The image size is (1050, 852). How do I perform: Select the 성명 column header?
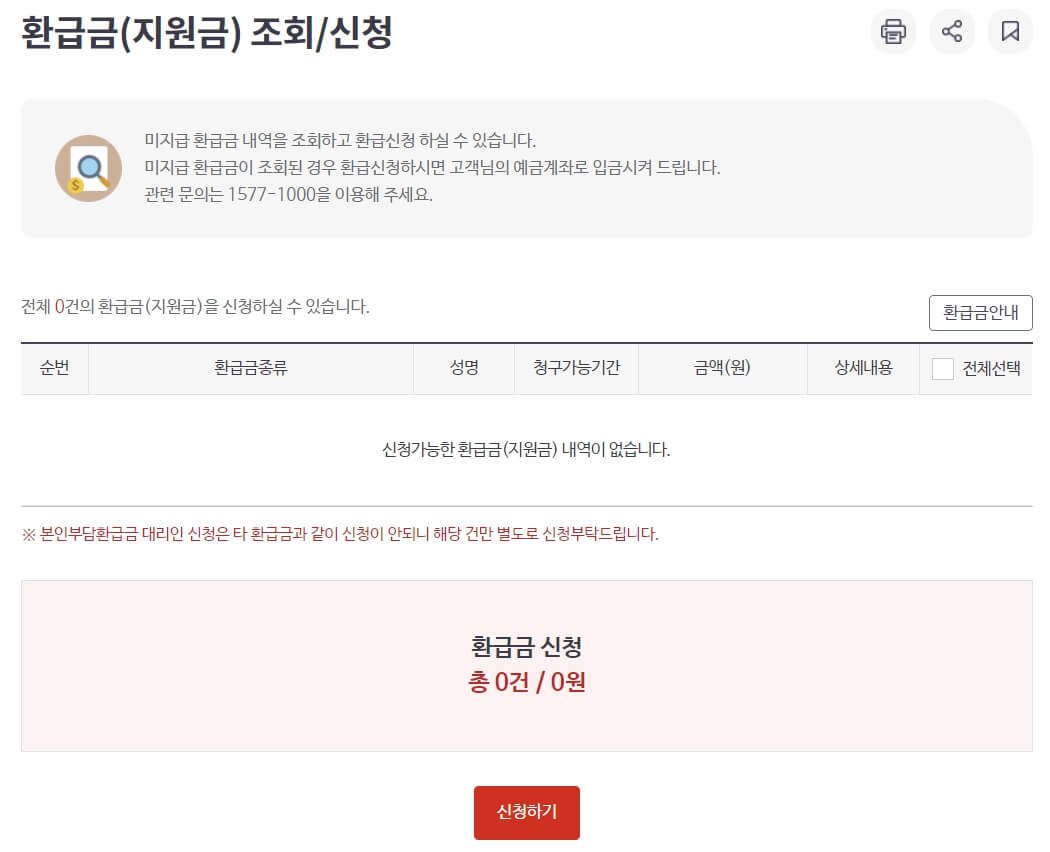pyautogui.click(x=463, y=368)
